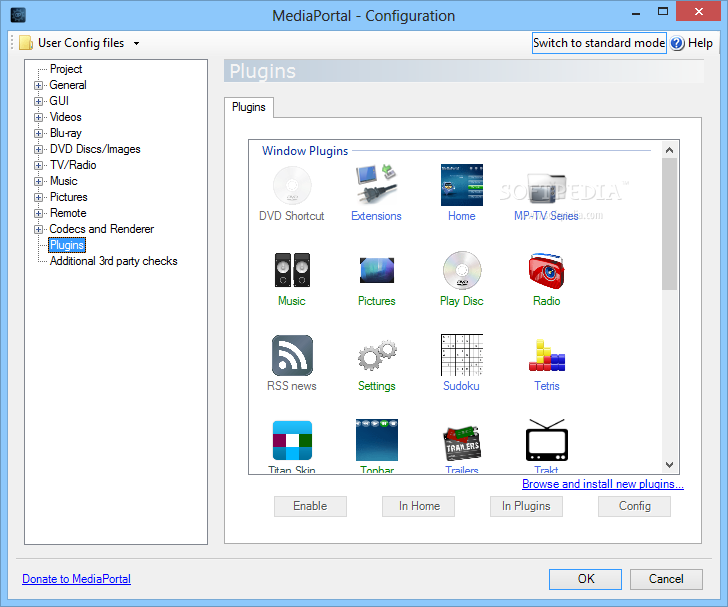
Task: Select the DVD Shortcut plugin icon
Action: tap(292, 185)
